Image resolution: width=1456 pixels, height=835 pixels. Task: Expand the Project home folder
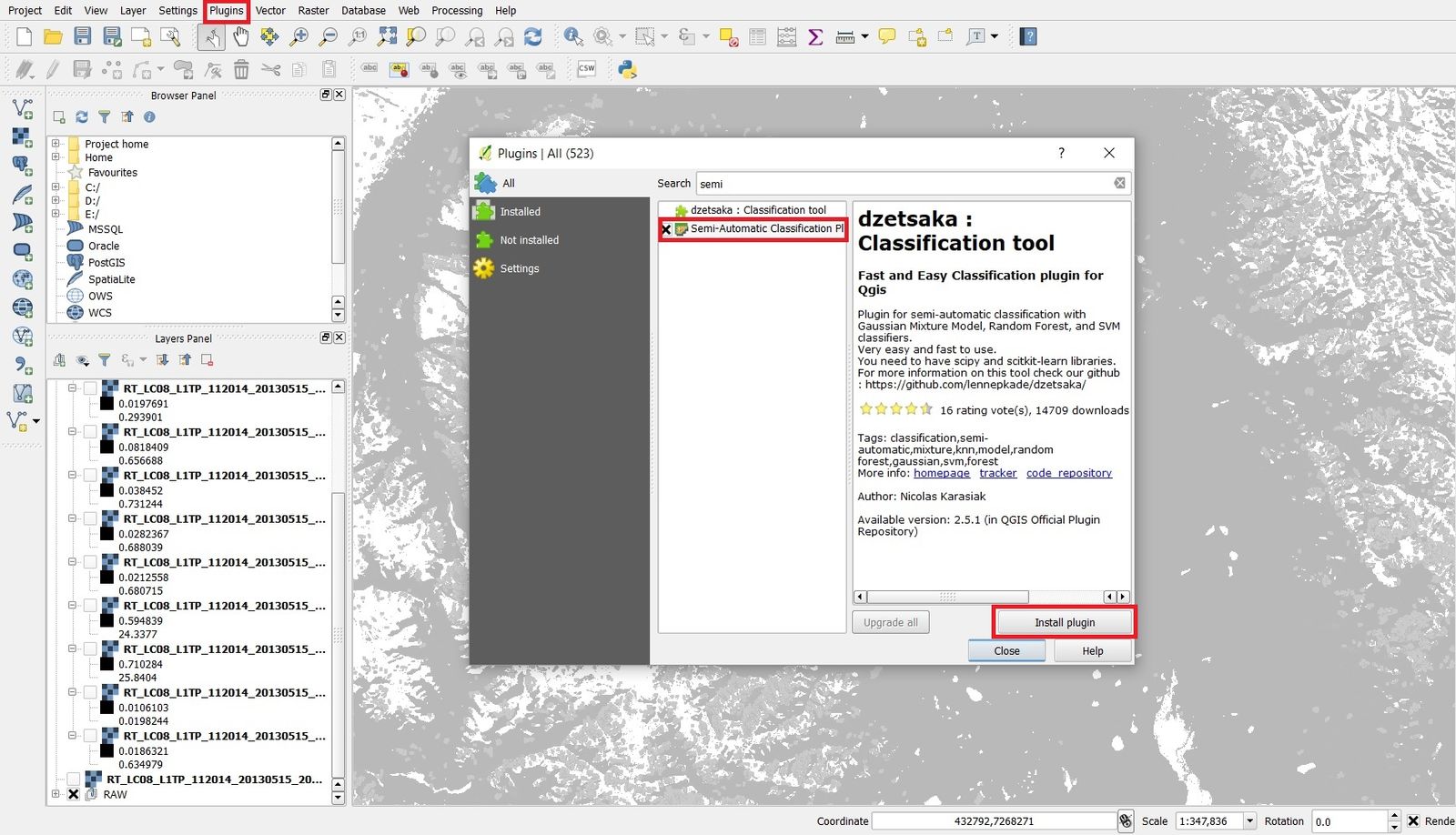55,144
